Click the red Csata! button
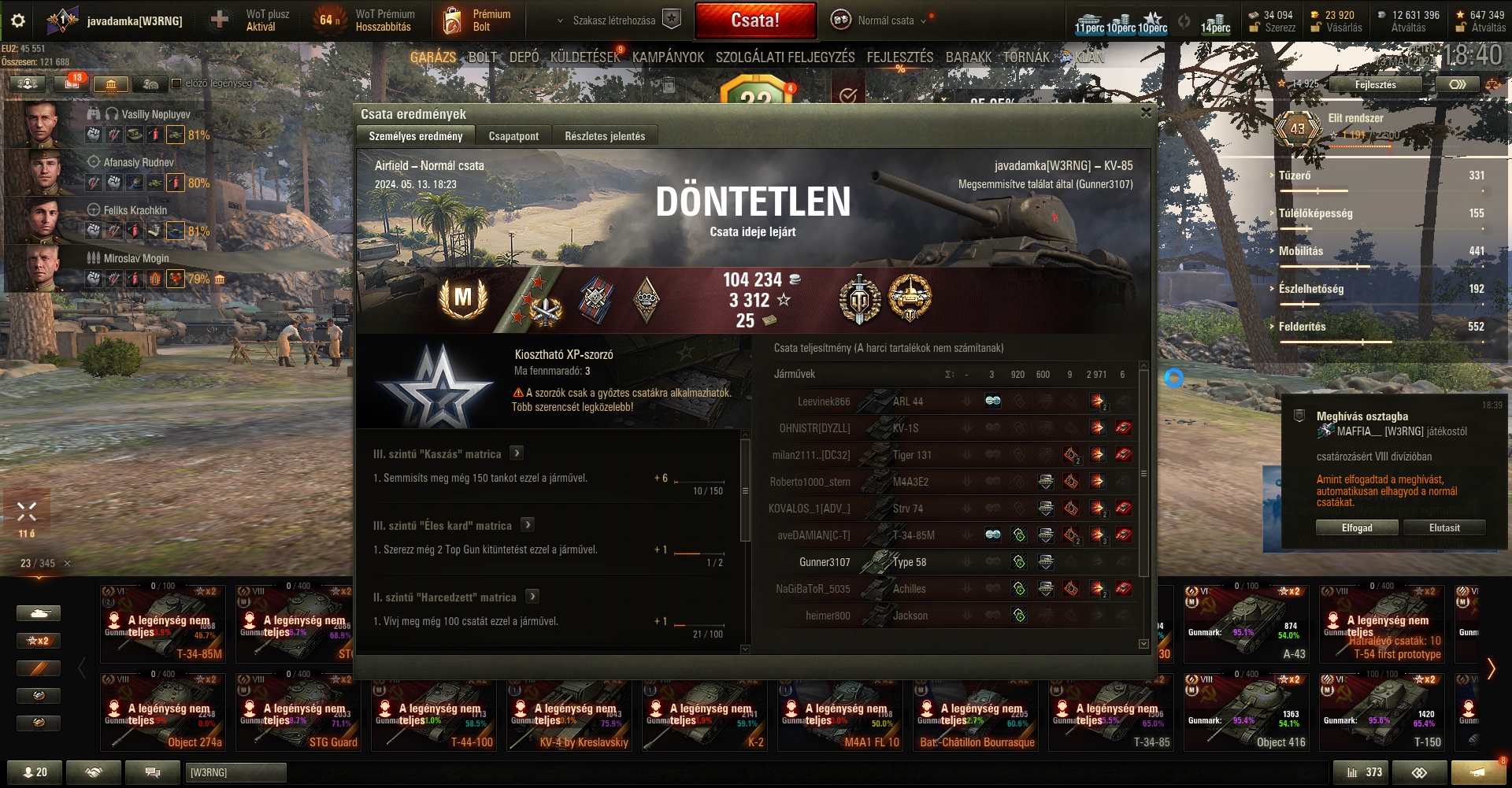The height and width of the screenshot is (788, 1512). [x=755, y=20]
